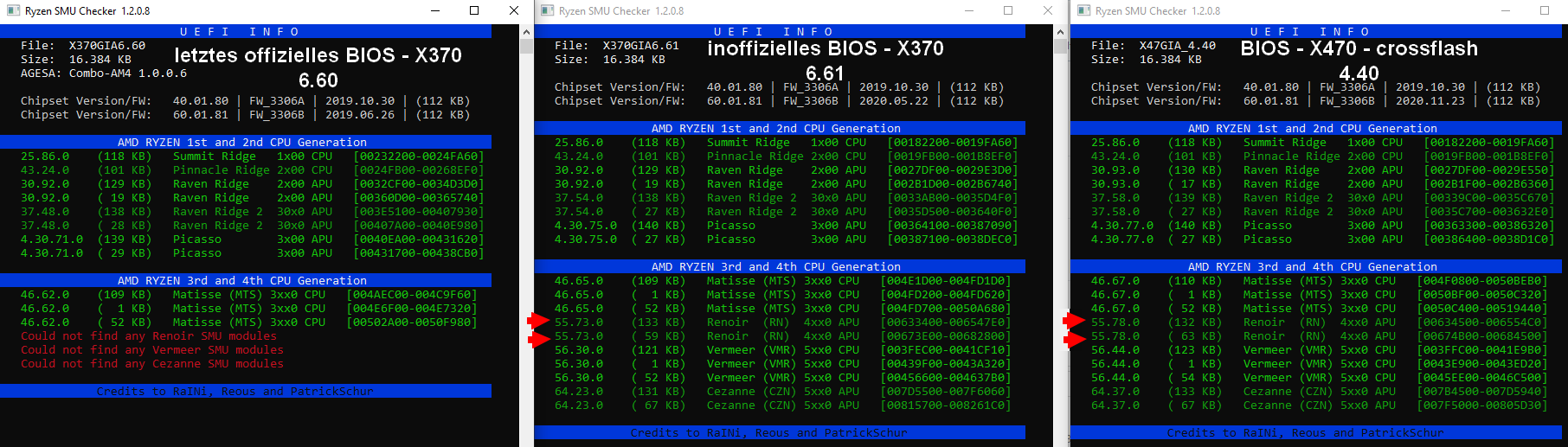Click Credits bar in X370GIA6.61 window
This screenshot has width=1568, height=447.
[780, 433]
